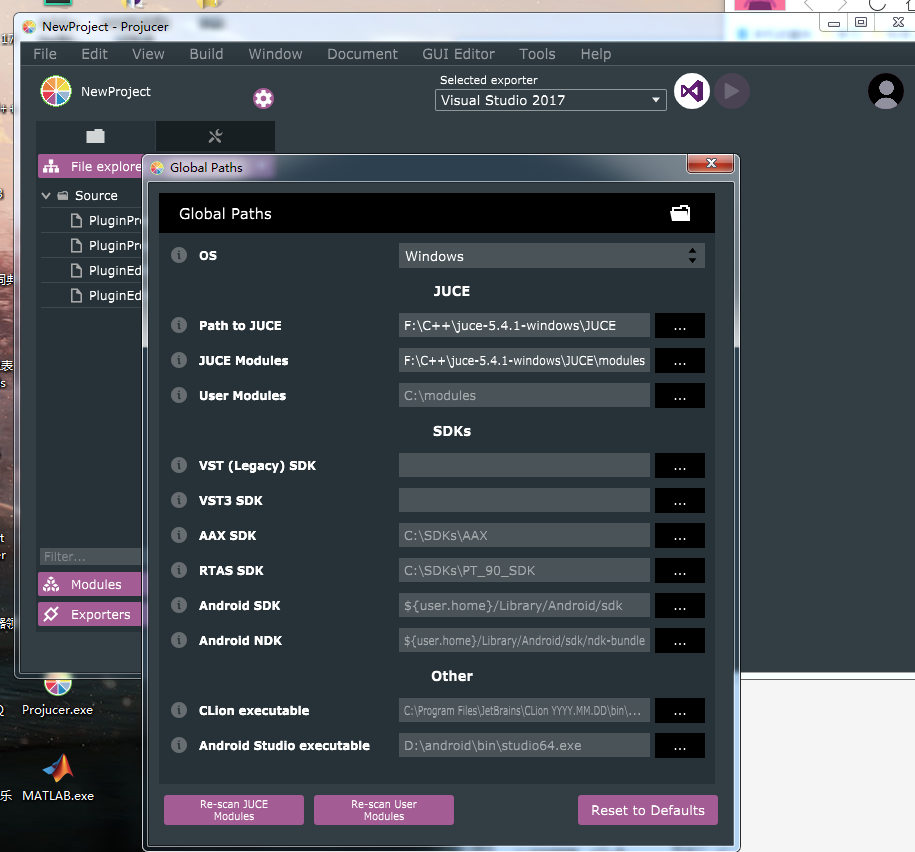Select the first PluginPr file in Source
The height and width of the screenshot is (852, 915).
tap(105, 221)
